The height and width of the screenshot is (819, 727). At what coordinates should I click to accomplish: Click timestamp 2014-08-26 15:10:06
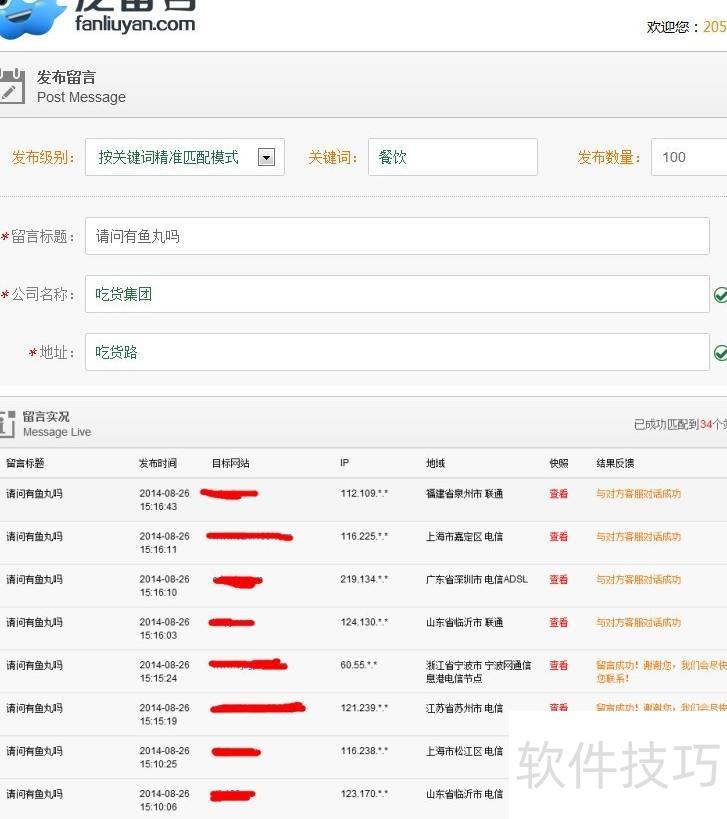(x=164, y=800)
